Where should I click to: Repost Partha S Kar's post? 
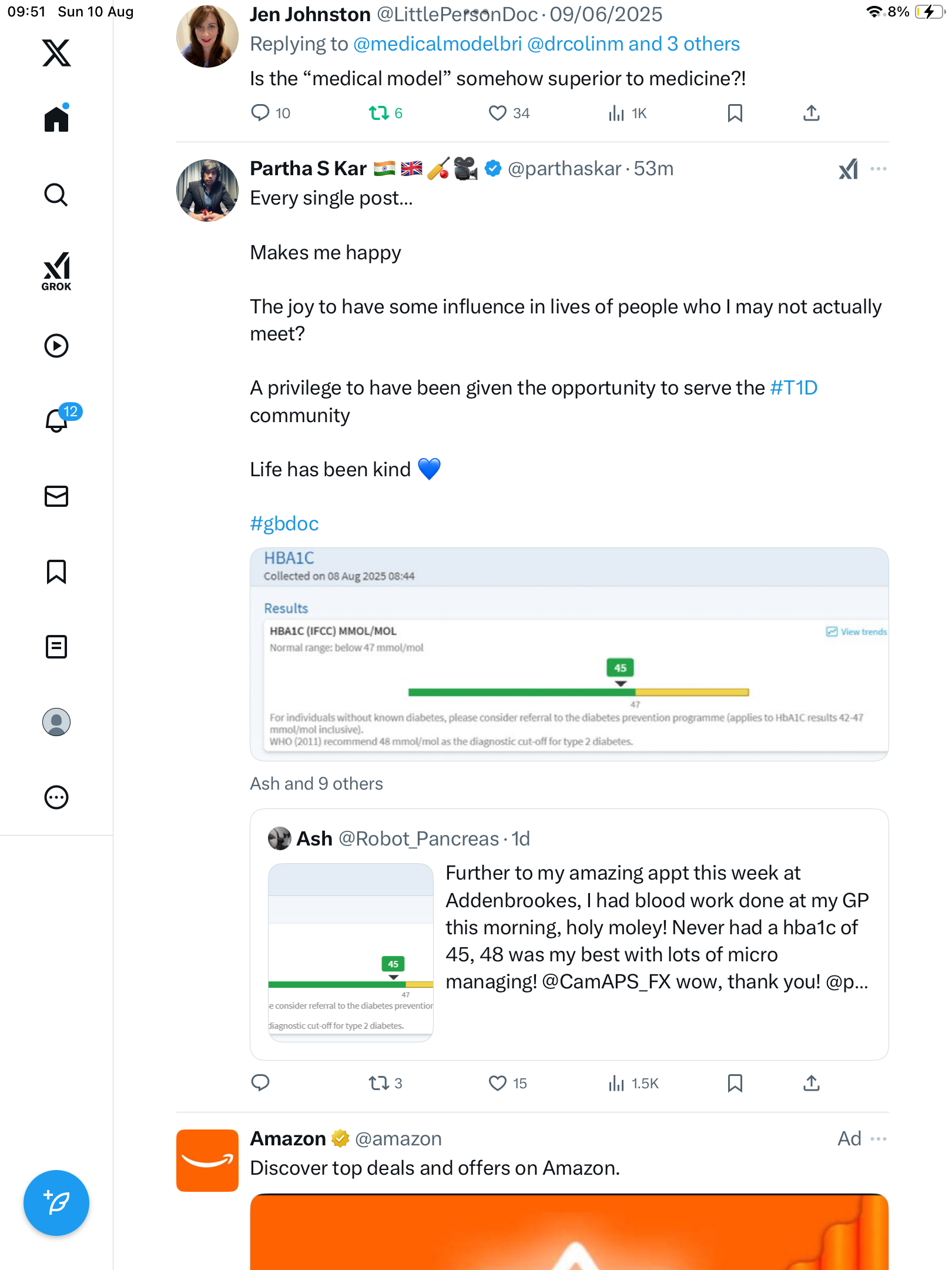pyautogui.click(x=378, y=1083)
